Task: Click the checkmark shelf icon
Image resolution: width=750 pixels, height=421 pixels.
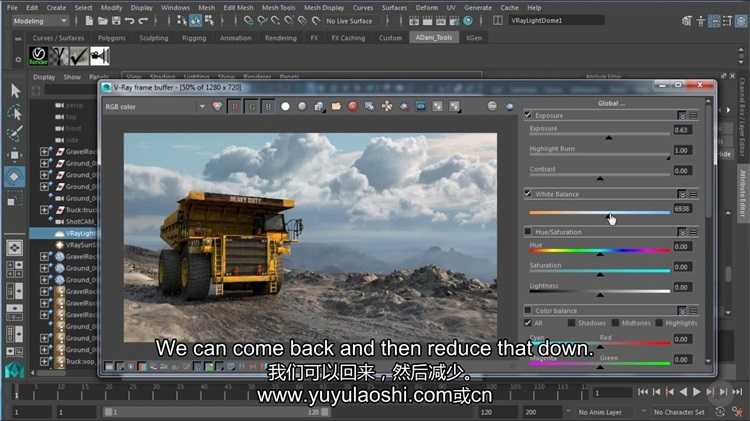Action: 79,56
